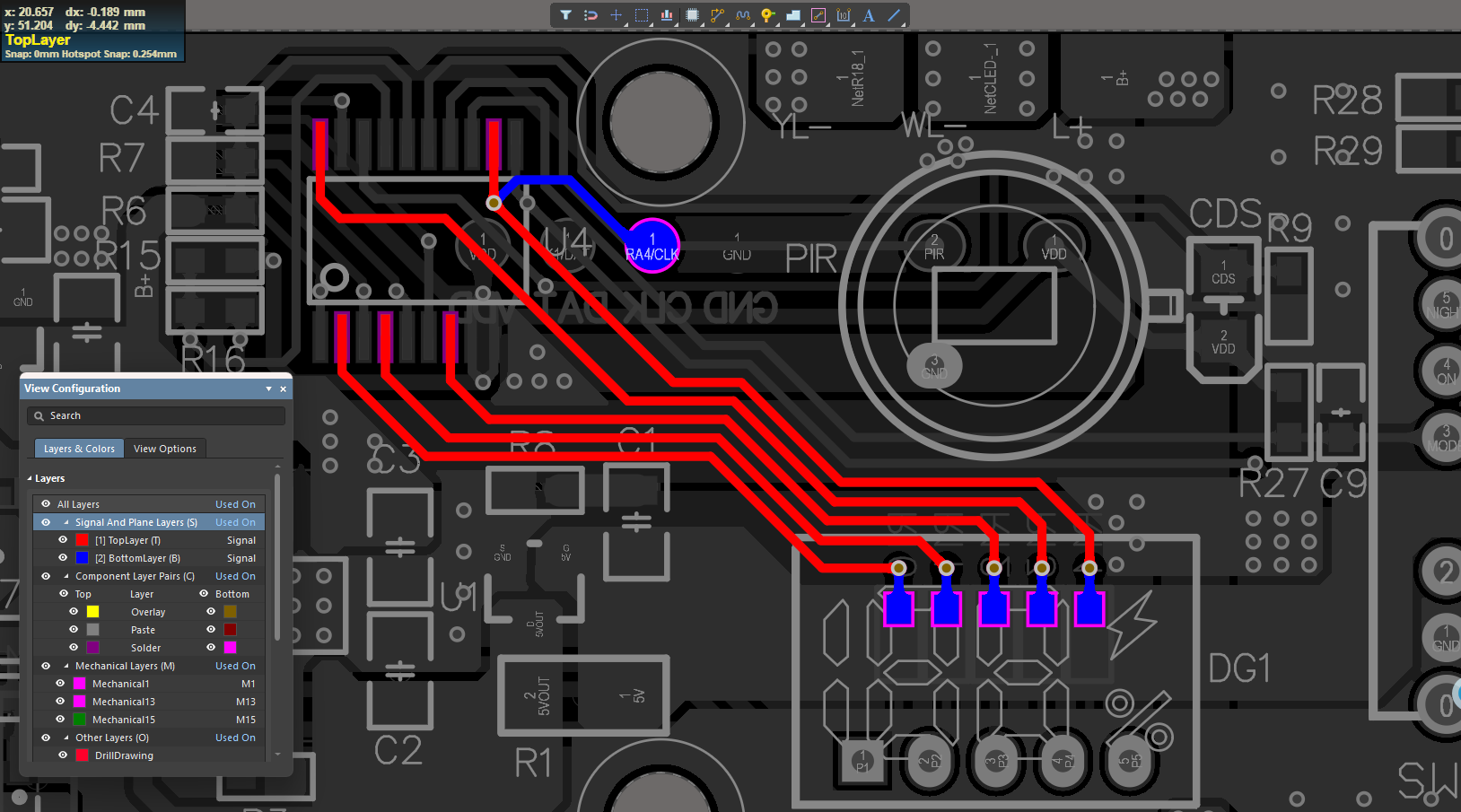The width and height of the screenshot is (1461, 812).
Task: Hide the [1] TopLayer using its eye
Action: 63,540
